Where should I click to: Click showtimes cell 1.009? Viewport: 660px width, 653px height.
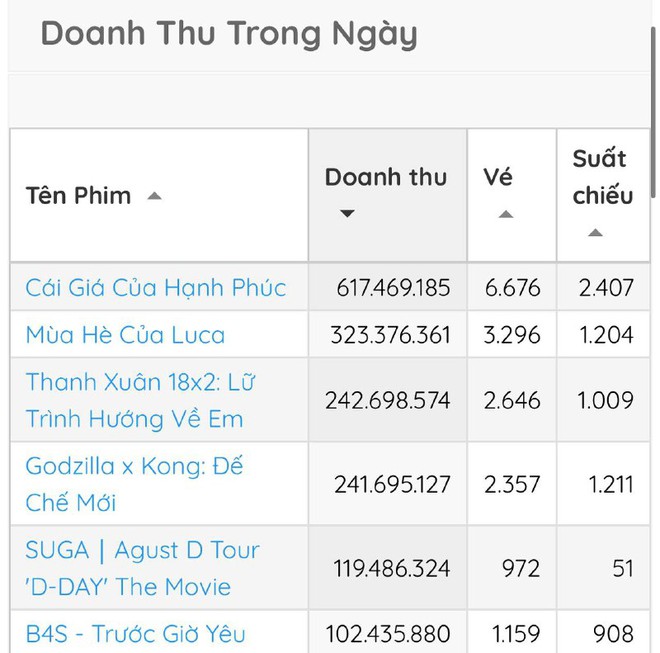tap(606, 400)
